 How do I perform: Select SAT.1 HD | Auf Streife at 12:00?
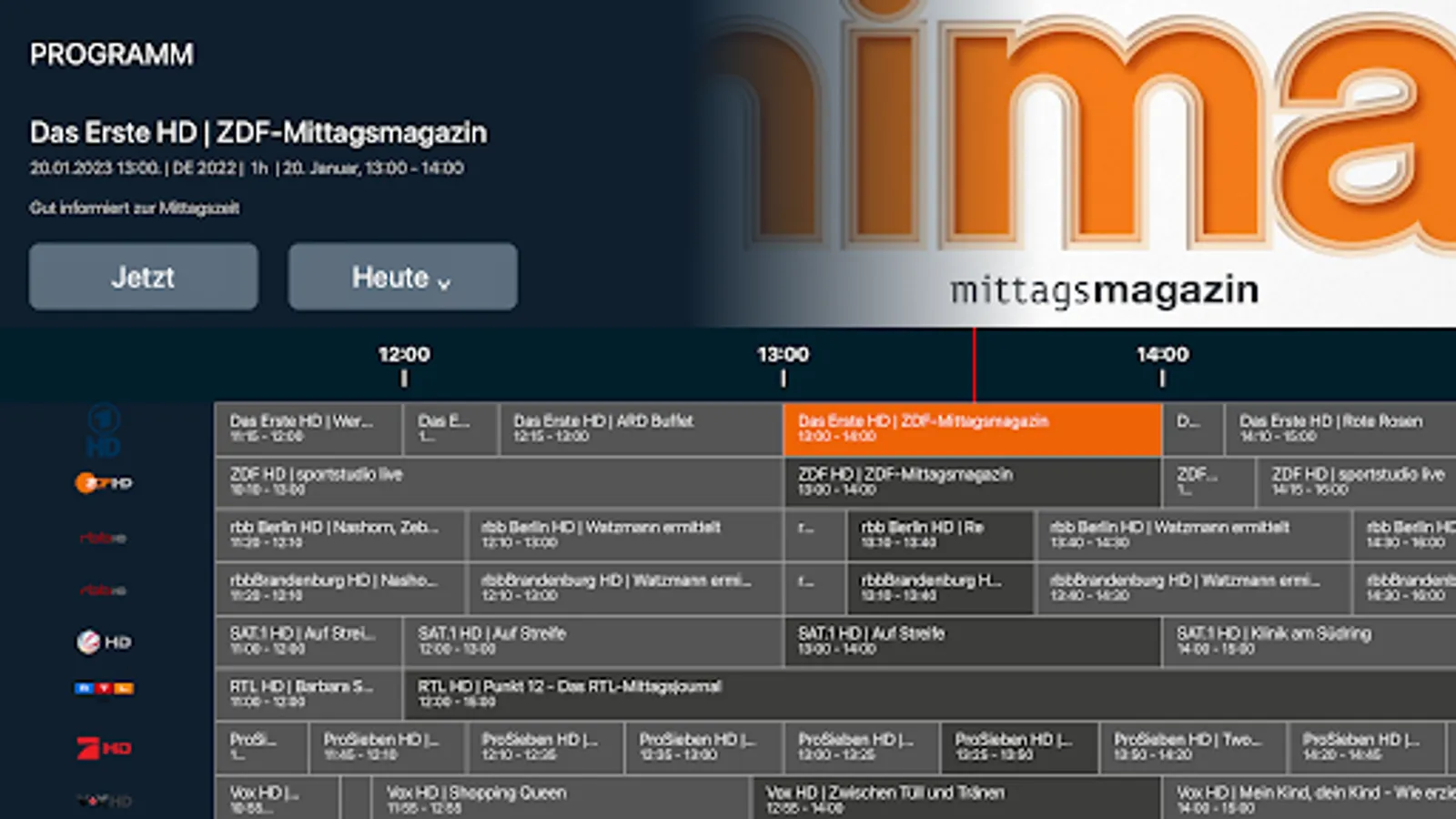[593, 642]
